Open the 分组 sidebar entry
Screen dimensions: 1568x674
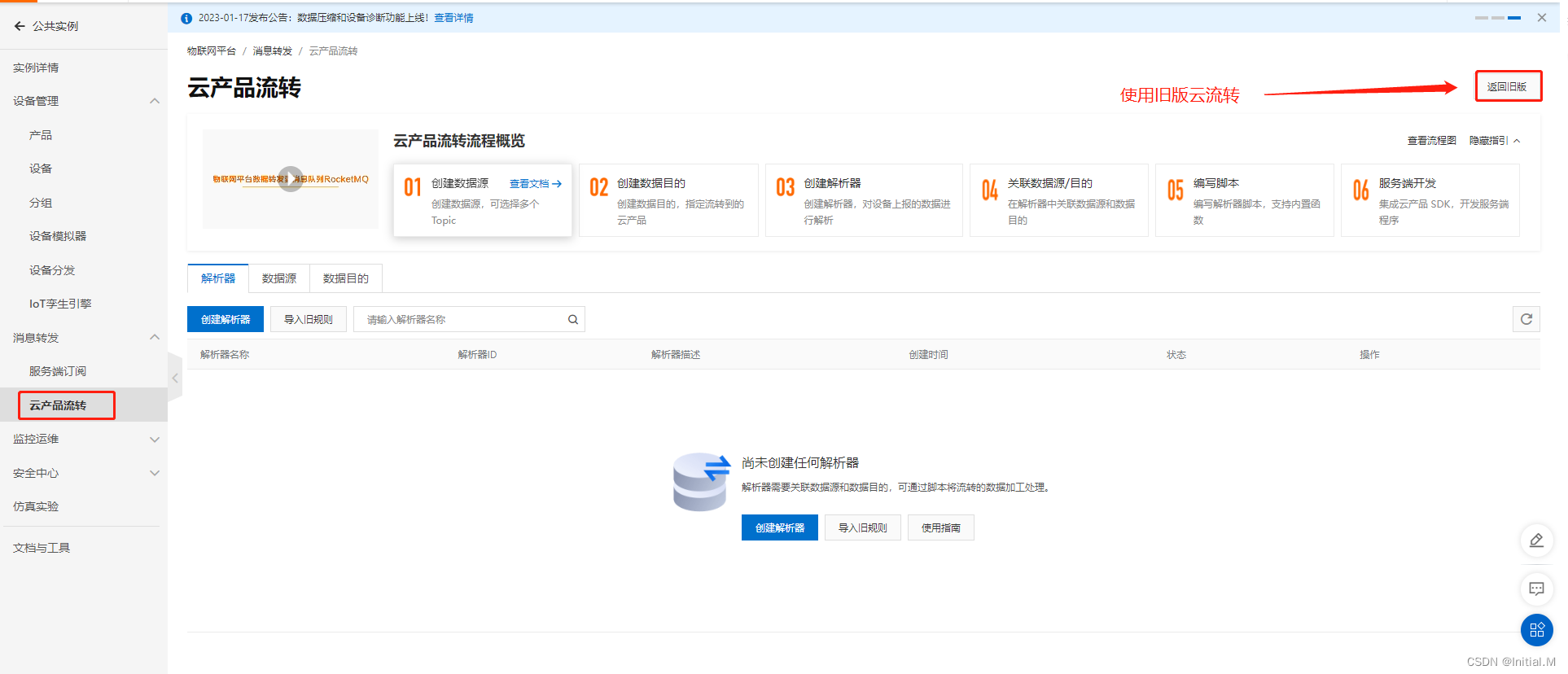point(41,203)
